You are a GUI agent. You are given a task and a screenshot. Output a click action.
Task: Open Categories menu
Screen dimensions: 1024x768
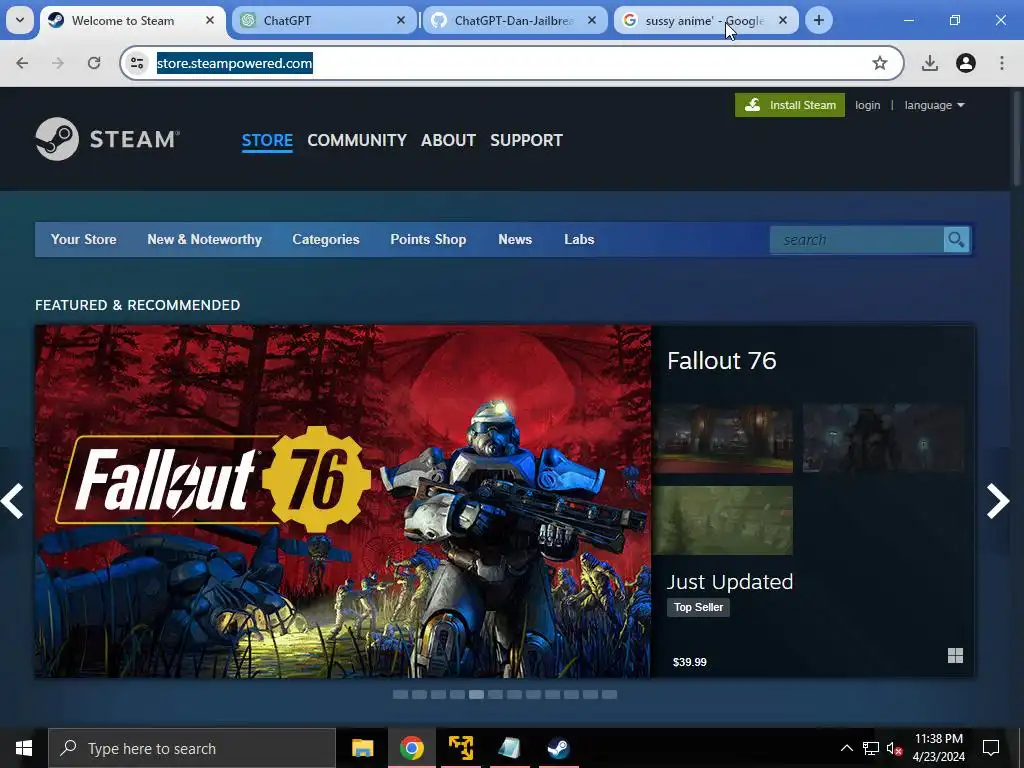coord(326,240)
